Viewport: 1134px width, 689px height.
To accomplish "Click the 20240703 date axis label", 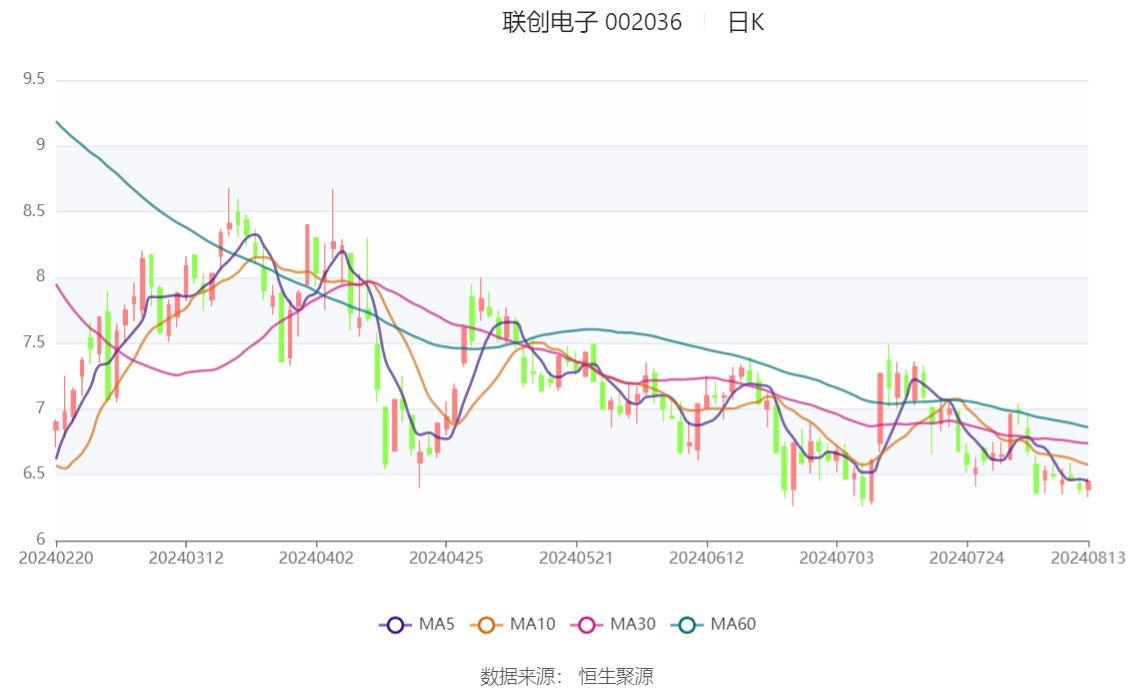I will tap(837, 558).
